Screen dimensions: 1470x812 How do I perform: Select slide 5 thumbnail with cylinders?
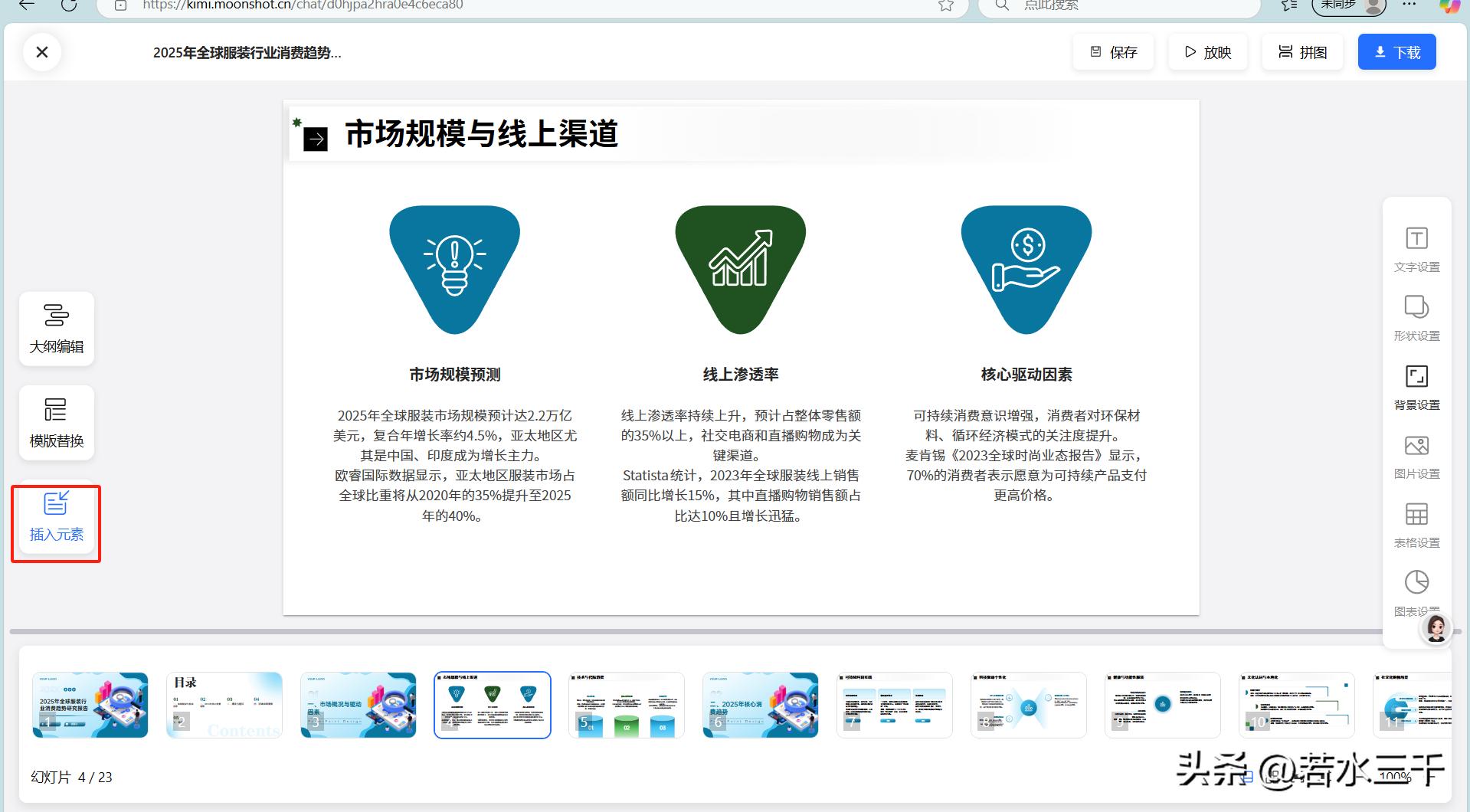click(627, 705)
